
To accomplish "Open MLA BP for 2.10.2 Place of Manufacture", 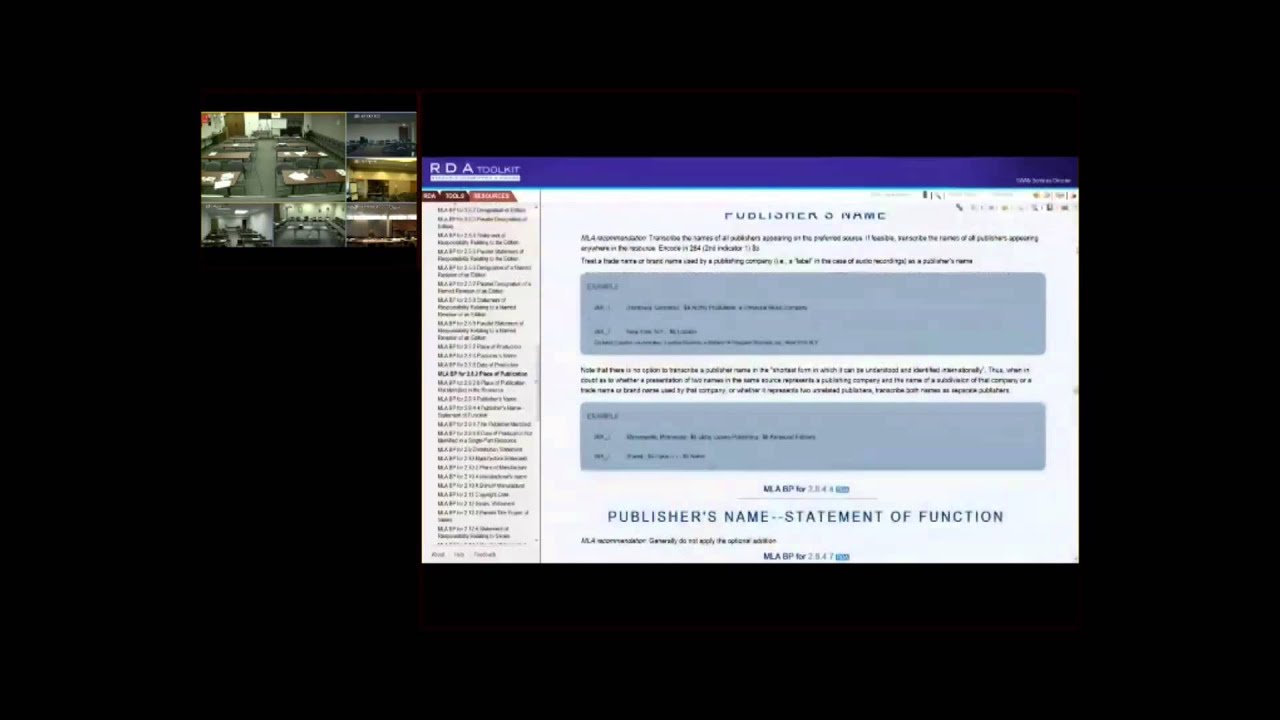I will pyautogui.click(x=482, y=468).
